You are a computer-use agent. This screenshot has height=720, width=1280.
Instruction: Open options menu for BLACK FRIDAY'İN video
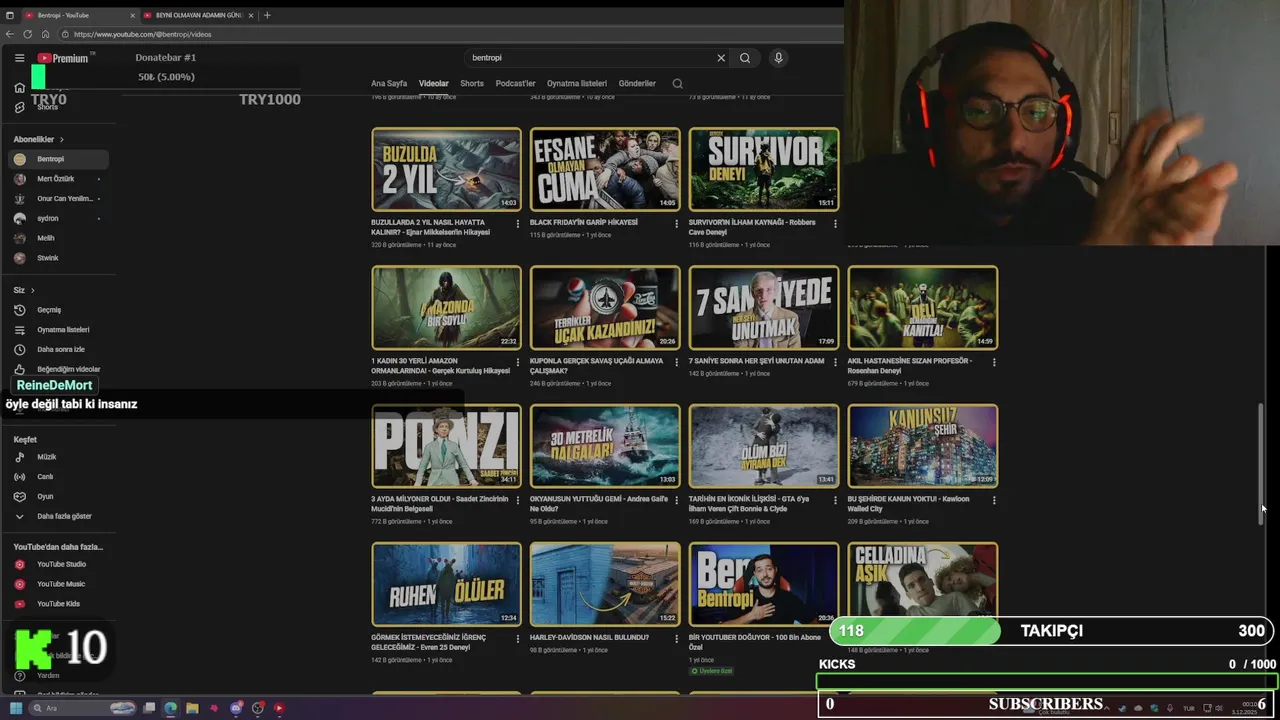click(x=676, y=224)
